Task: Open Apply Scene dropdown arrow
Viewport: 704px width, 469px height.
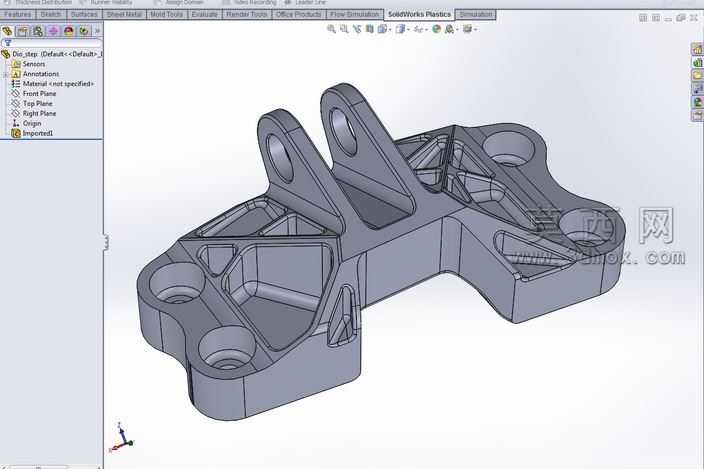Action: 457,30
